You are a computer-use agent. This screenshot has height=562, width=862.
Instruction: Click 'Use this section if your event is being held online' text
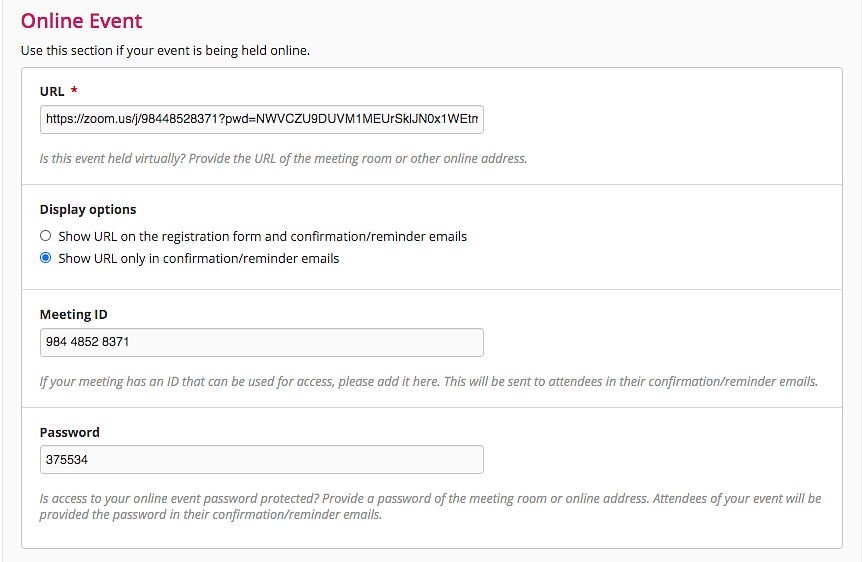[x=165, y=51]
